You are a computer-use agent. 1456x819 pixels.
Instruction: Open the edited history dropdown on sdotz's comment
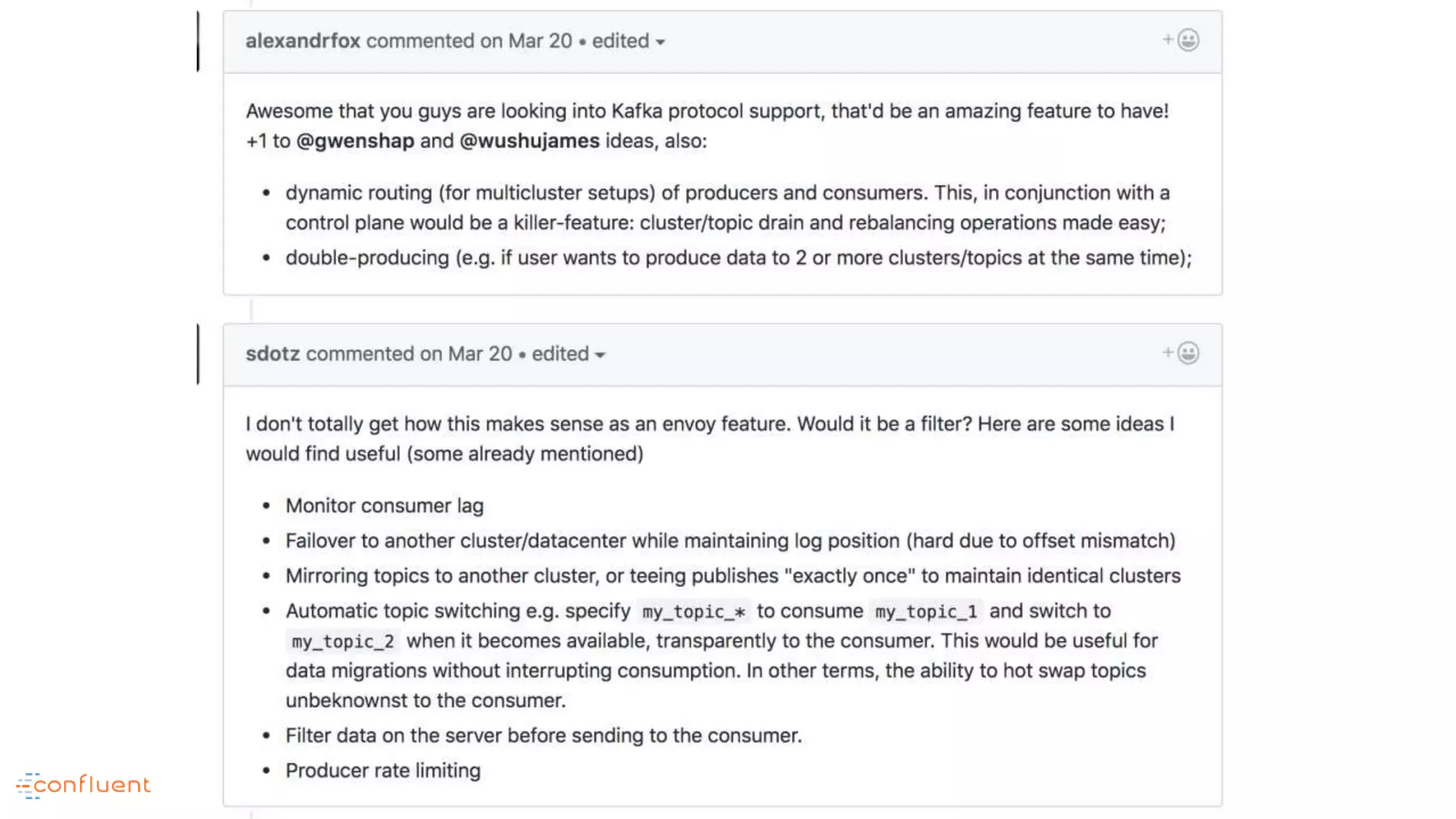tap(568, 354)
